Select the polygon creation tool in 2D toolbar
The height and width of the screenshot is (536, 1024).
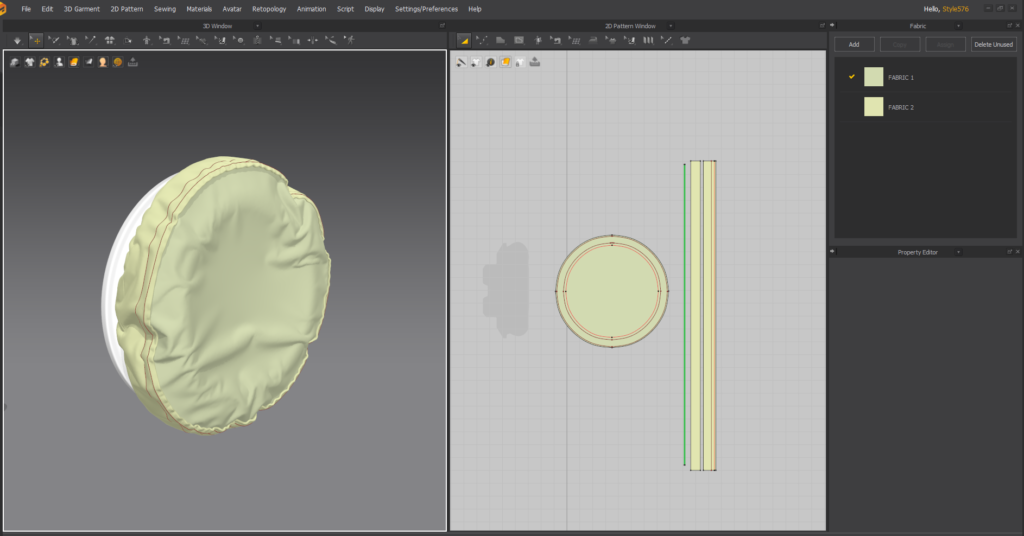coord(500,40)
